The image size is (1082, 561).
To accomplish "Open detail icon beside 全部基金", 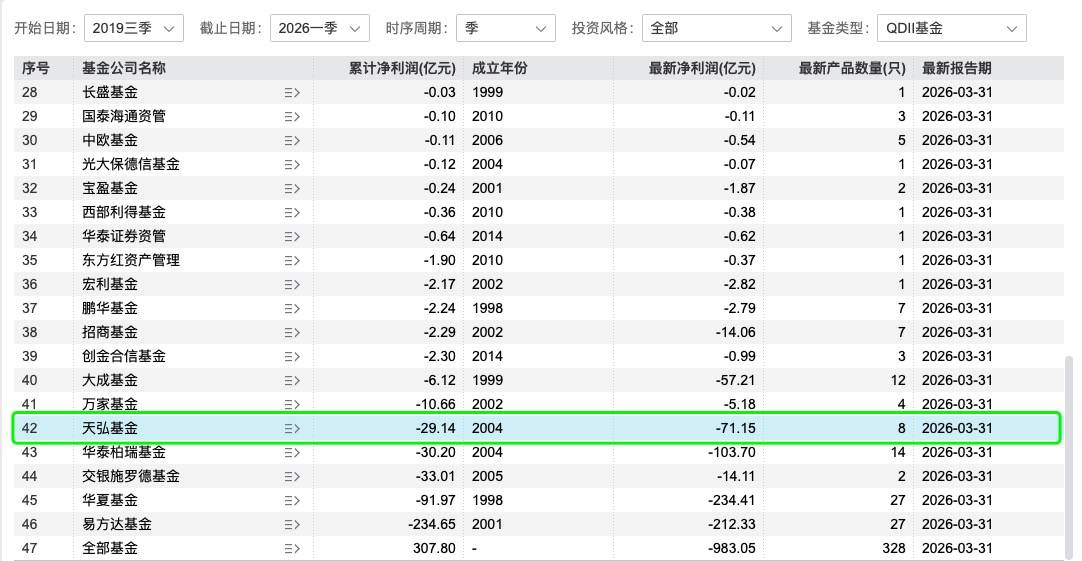I will coord(292,549).
